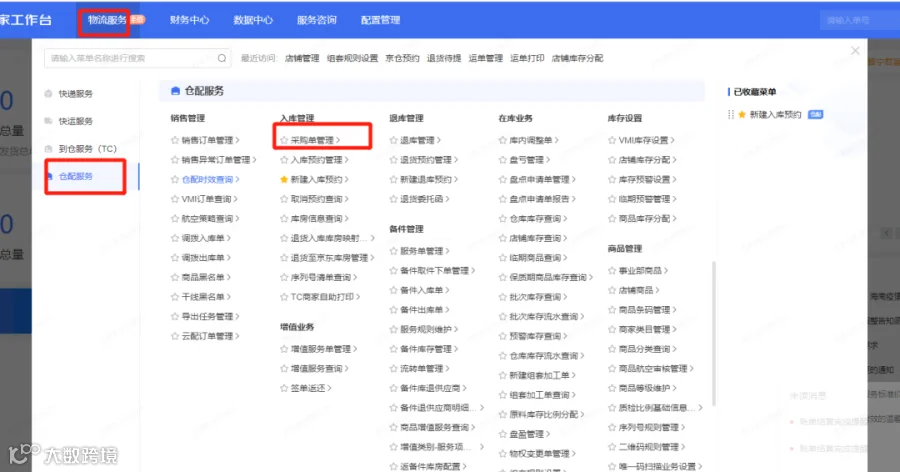Open recent link 店铺管理
900x472 pixels.
(x=302, y=58)
